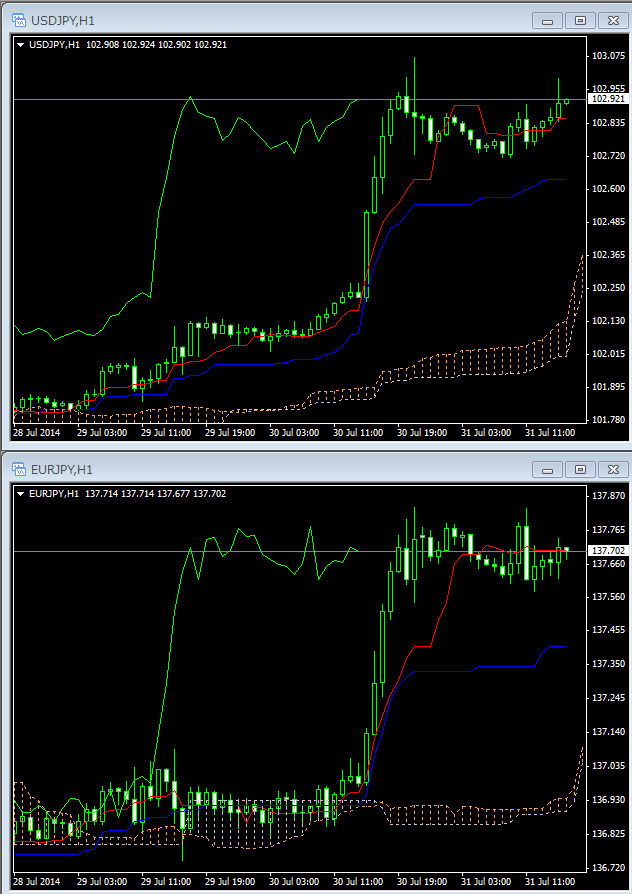Minimize the USDJPY,H1 chart window
Viewport: 632px width, 894px height.
tap(547, 21)
